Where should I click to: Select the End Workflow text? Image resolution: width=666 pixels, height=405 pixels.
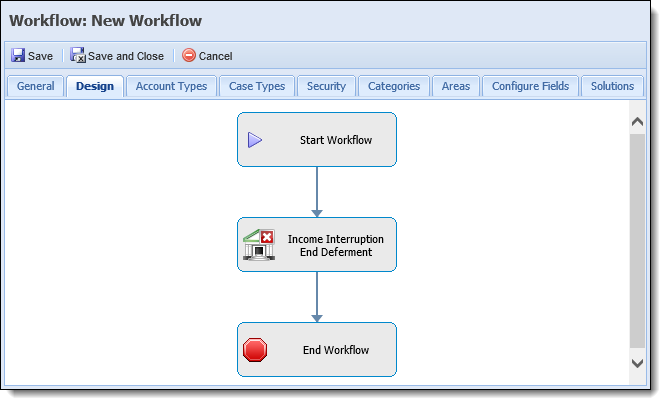[336, 350]
